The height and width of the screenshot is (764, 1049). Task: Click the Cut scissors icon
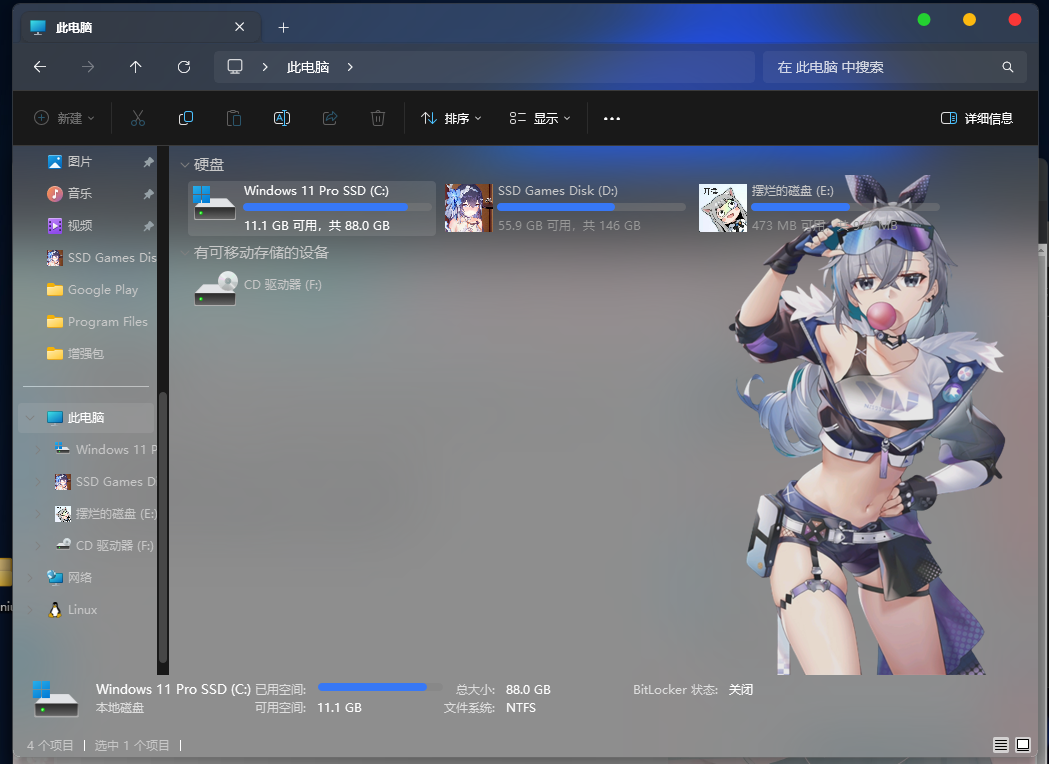138,118
